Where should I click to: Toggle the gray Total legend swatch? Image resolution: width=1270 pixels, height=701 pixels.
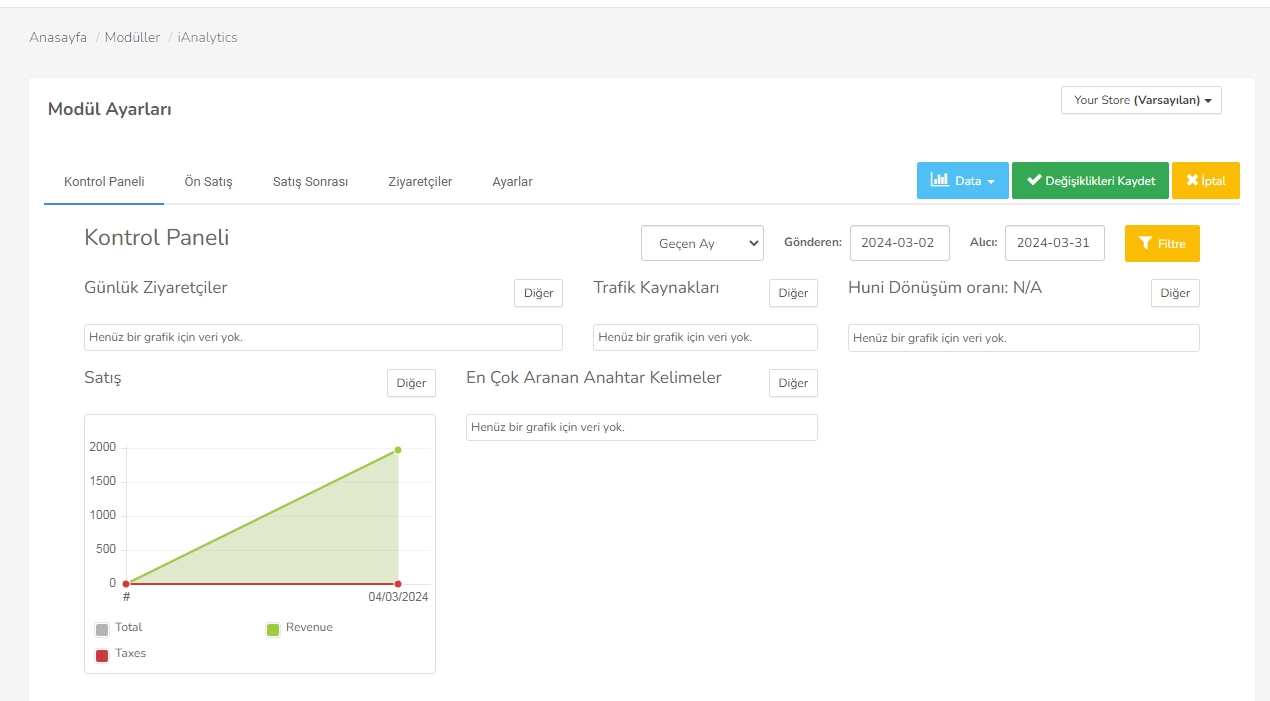tap(102, 630)
